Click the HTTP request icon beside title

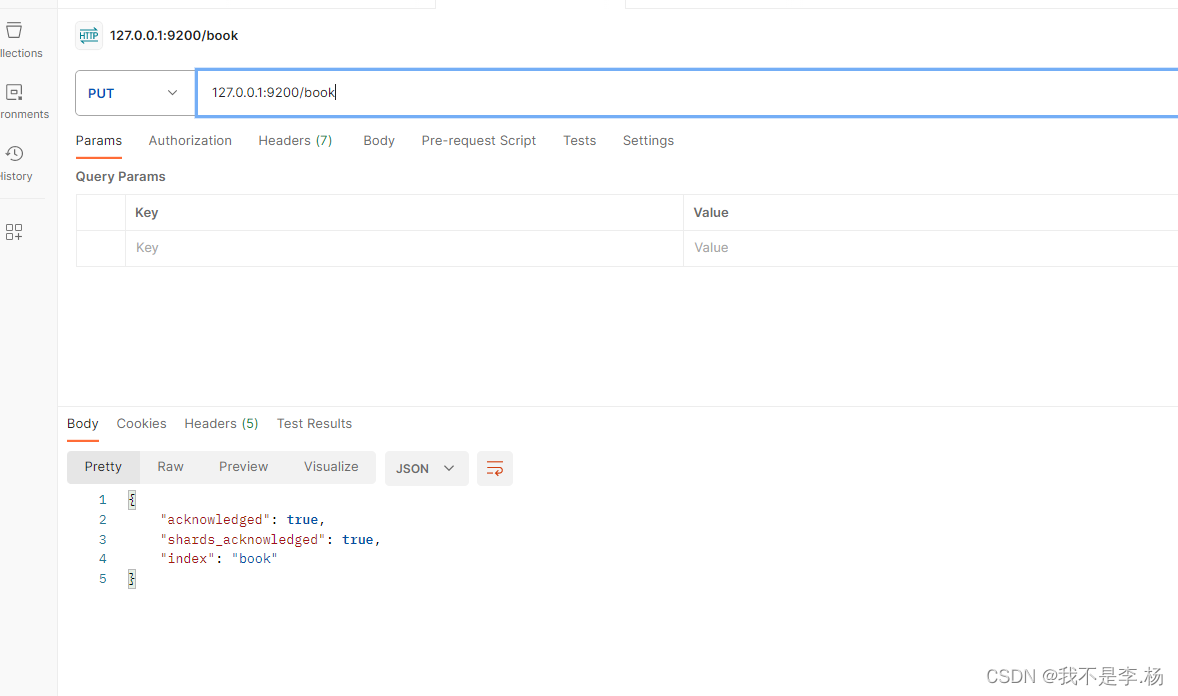coord(89,35)
